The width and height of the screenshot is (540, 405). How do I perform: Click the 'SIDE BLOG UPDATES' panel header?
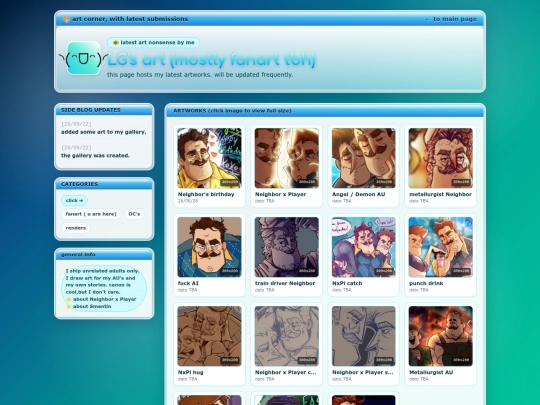104,110
